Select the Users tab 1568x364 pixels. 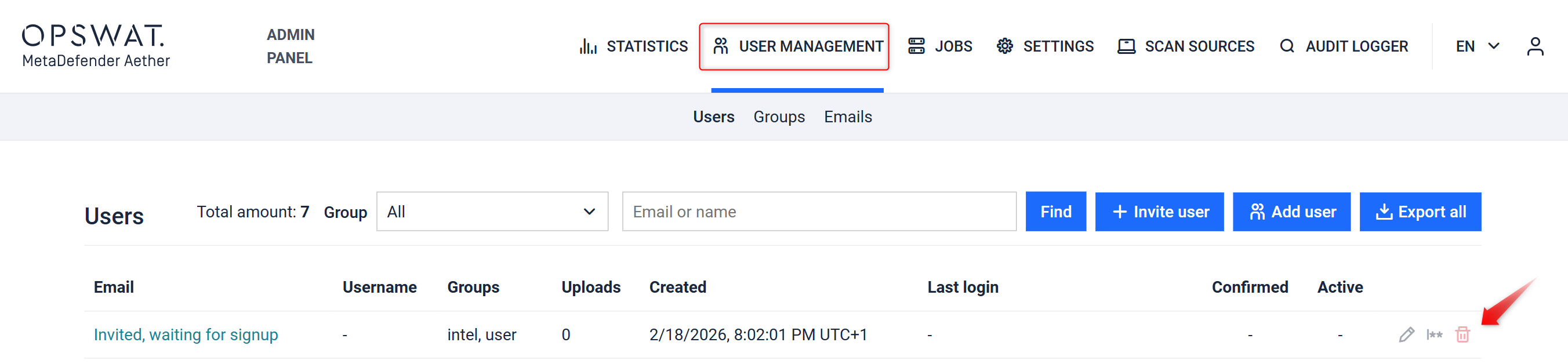[713, 117]
